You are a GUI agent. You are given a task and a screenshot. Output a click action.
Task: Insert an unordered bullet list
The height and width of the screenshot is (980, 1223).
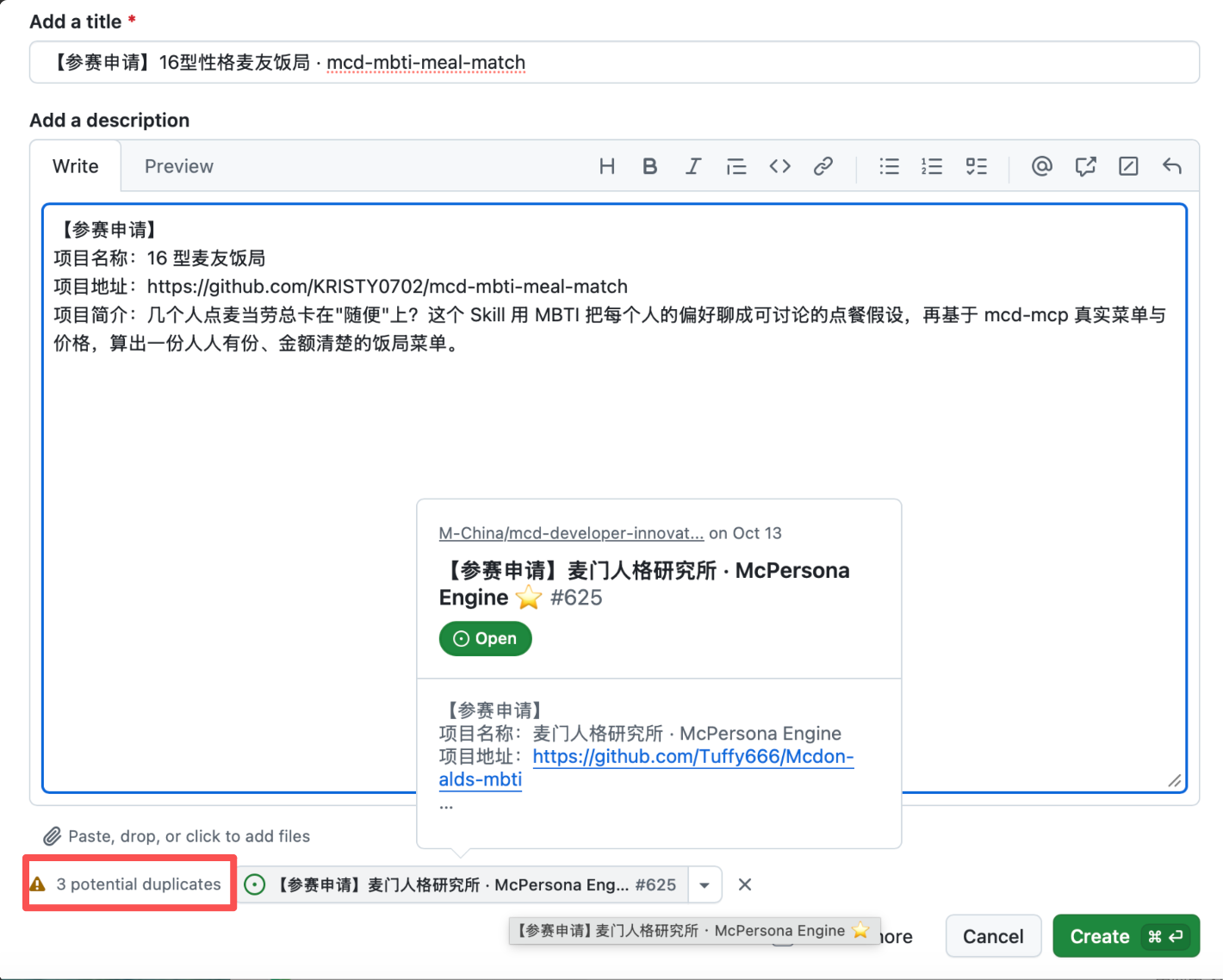[890, 166]
